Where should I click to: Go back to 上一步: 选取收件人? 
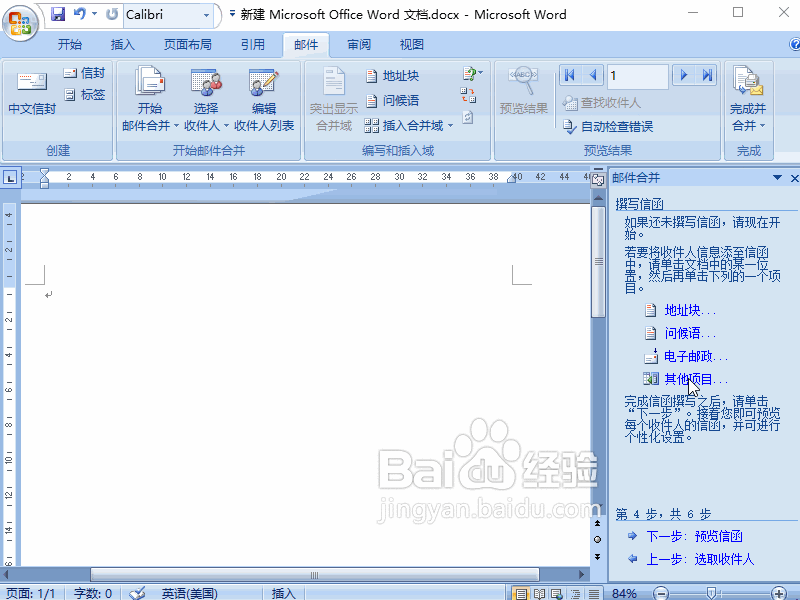pos(700,559)
